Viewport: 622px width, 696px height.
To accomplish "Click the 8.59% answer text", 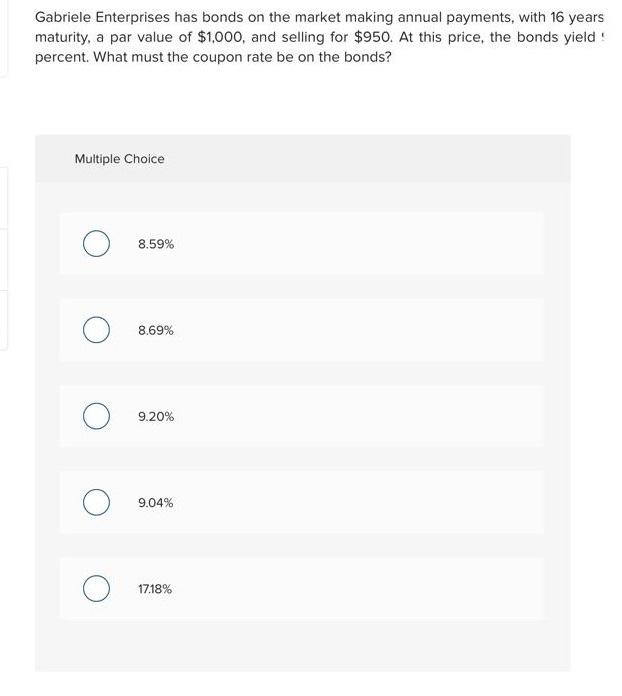I will click(x=156, y=244).
